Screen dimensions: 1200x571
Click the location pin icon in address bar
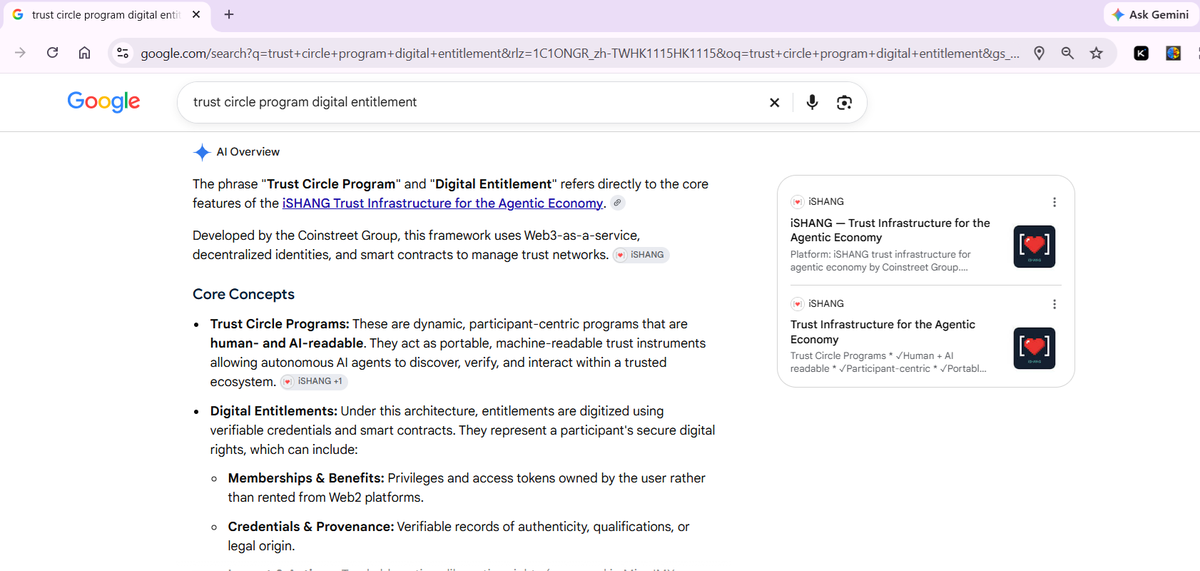click(x=1040, y=53)
